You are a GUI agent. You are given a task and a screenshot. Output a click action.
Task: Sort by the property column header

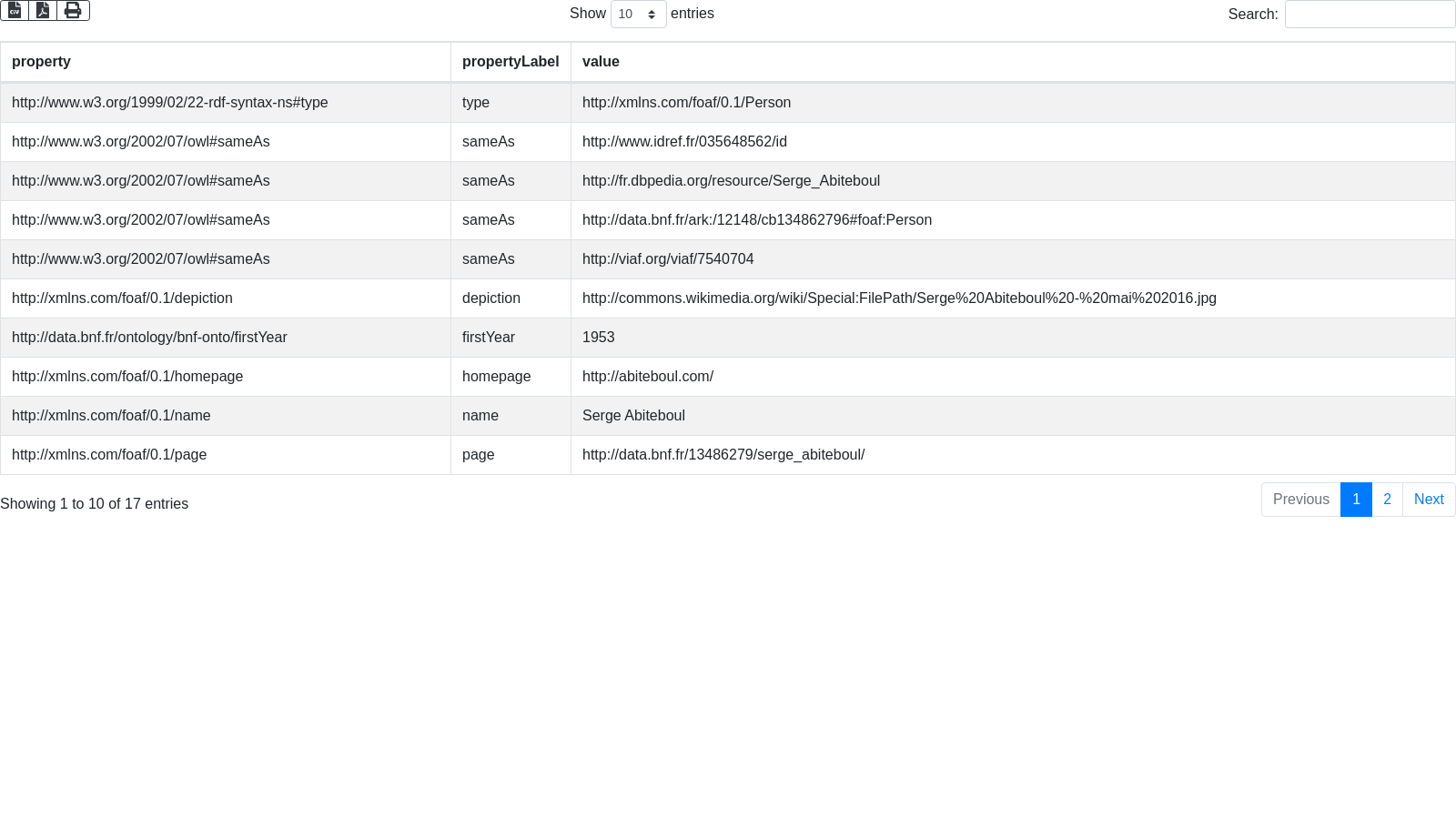pyautogui.click(x=41, y=62)
